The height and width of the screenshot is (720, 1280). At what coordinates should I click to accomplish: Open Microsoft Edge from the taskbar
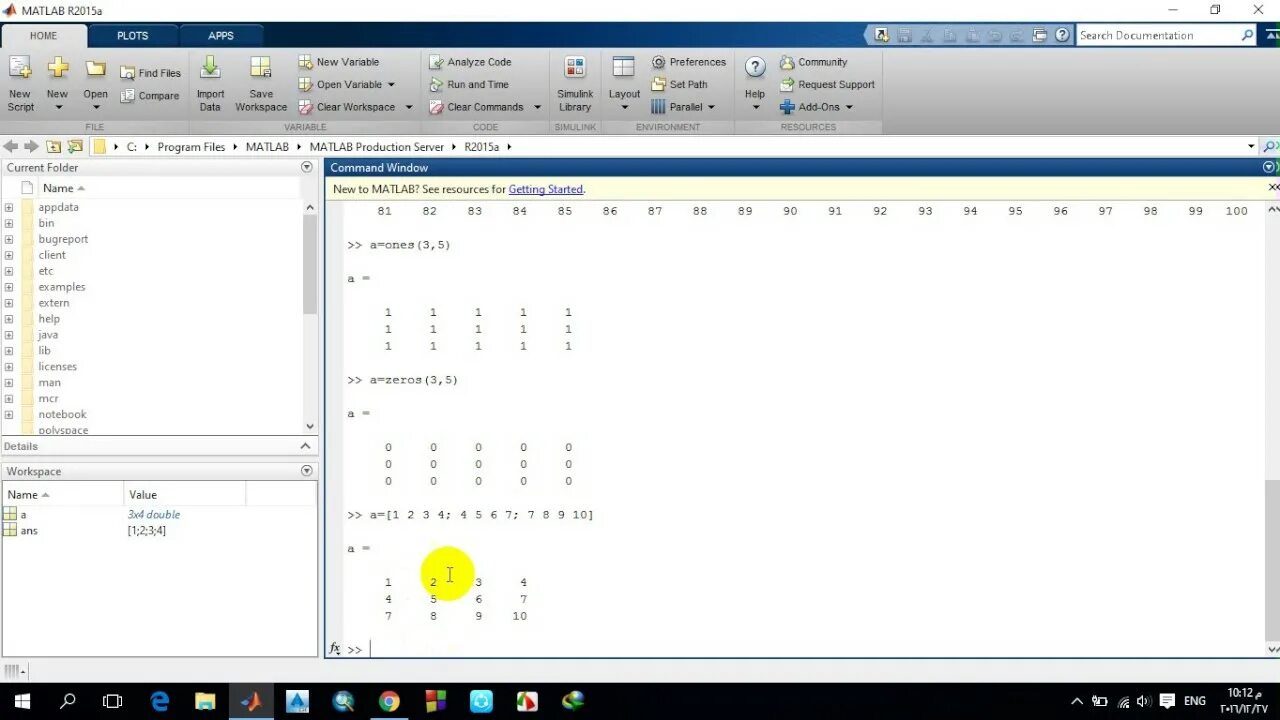pyautogui.click(x=159, y=701)
